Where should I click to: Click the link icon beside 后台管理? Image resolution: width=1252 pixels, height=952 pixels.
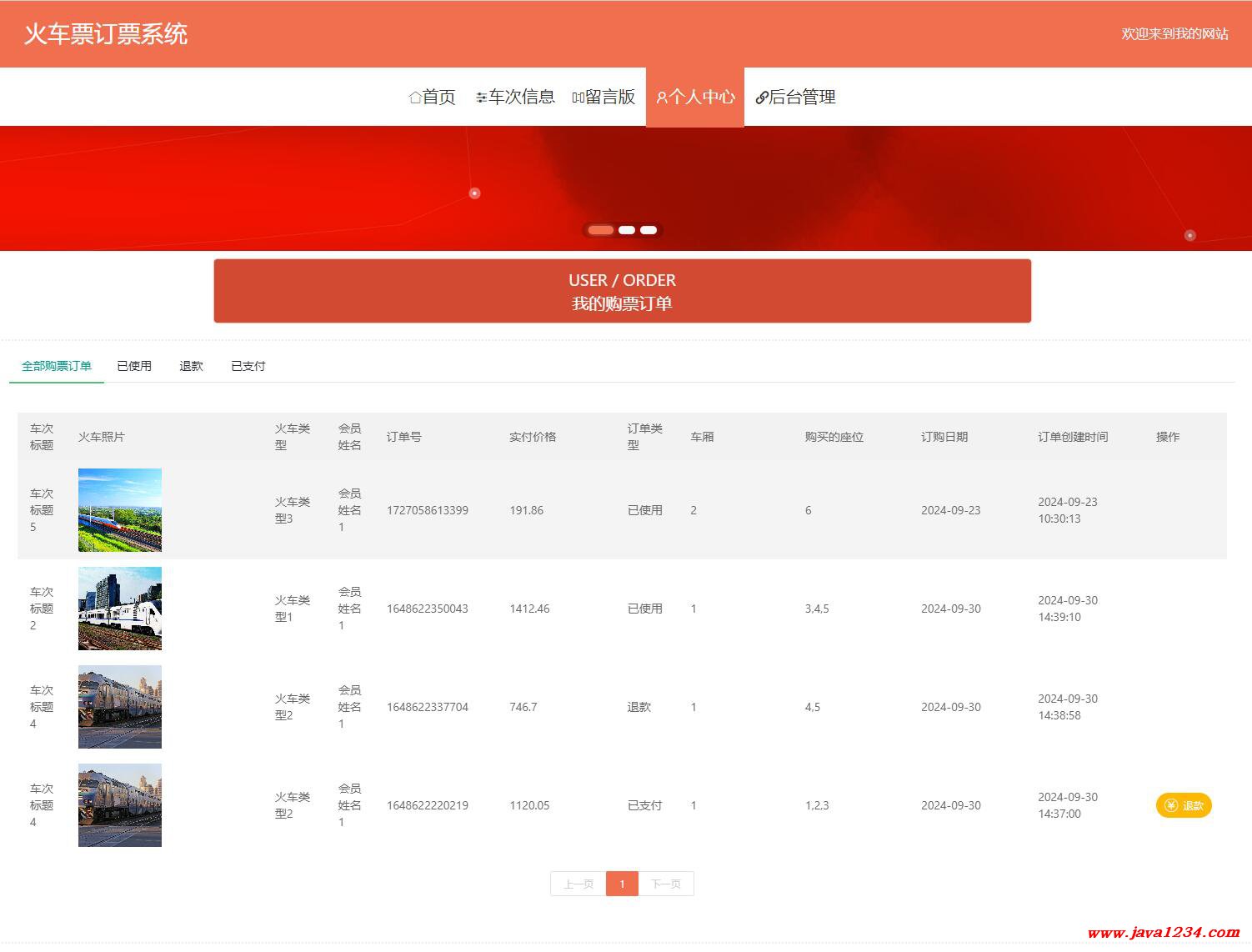pyautogui.click(x=761, y=98)
